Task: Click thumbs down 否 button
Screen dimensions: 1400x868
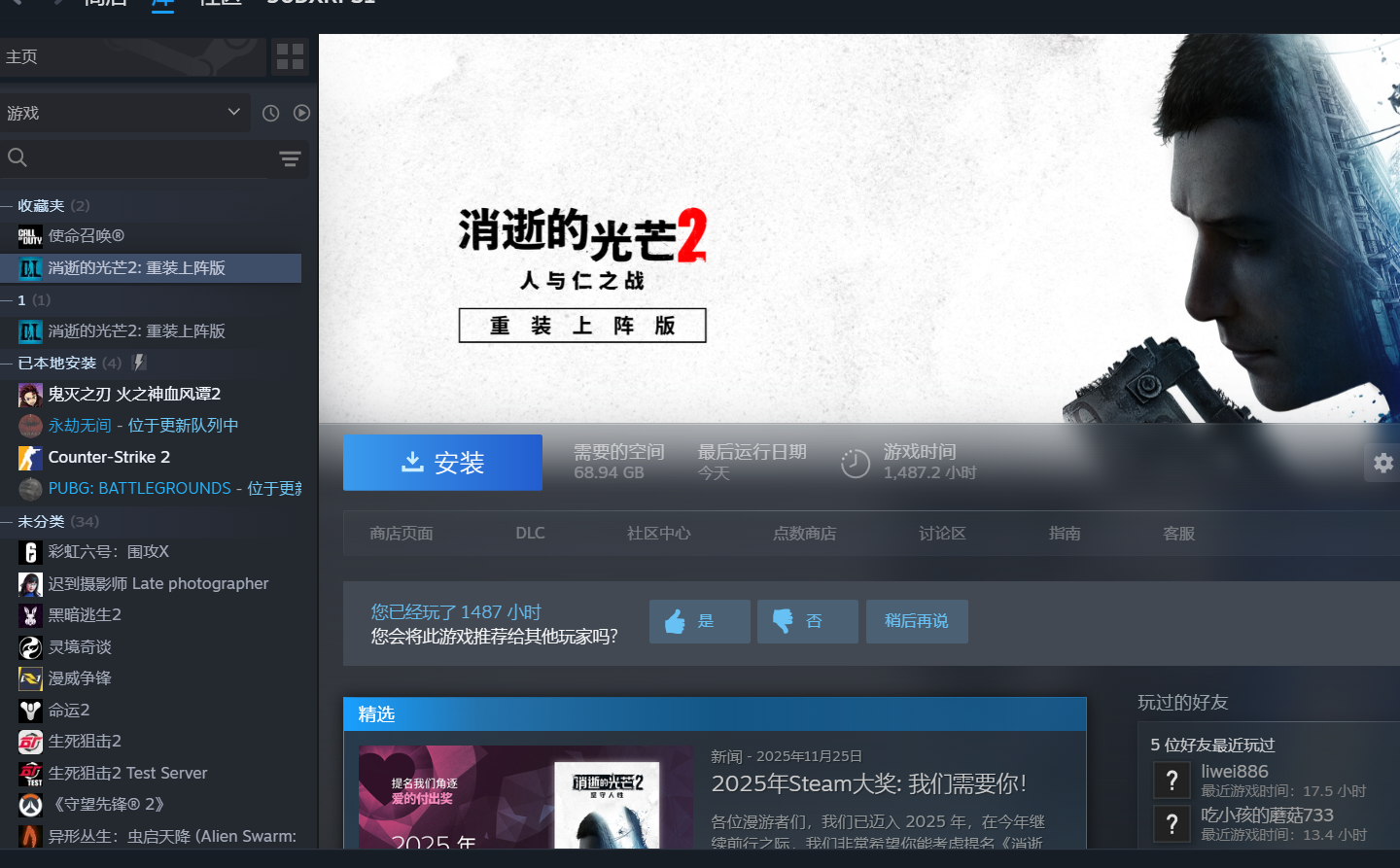Action: pos(807,621)
